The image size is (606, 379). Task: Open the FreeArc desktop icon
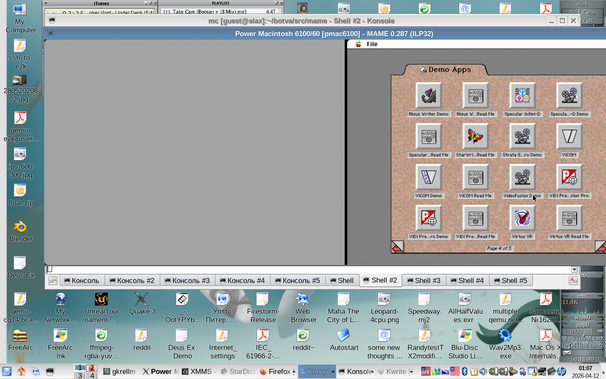tap(20, 340)
